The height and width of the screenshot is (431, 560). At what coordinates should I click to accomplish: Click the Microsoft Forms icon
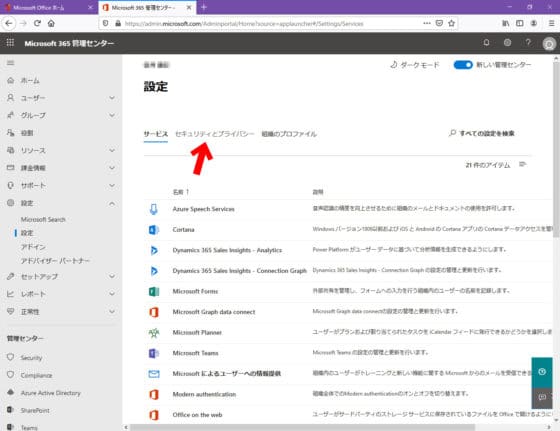coord(154,292)
